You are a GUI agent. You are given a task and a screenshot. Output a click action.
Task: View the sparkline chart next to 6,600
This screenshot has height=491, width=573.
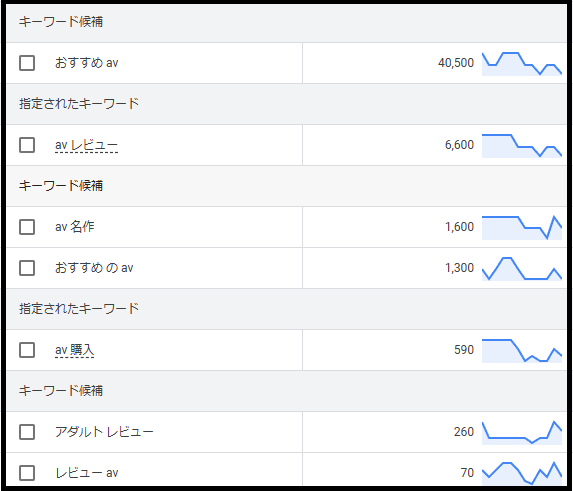(522, 146)
